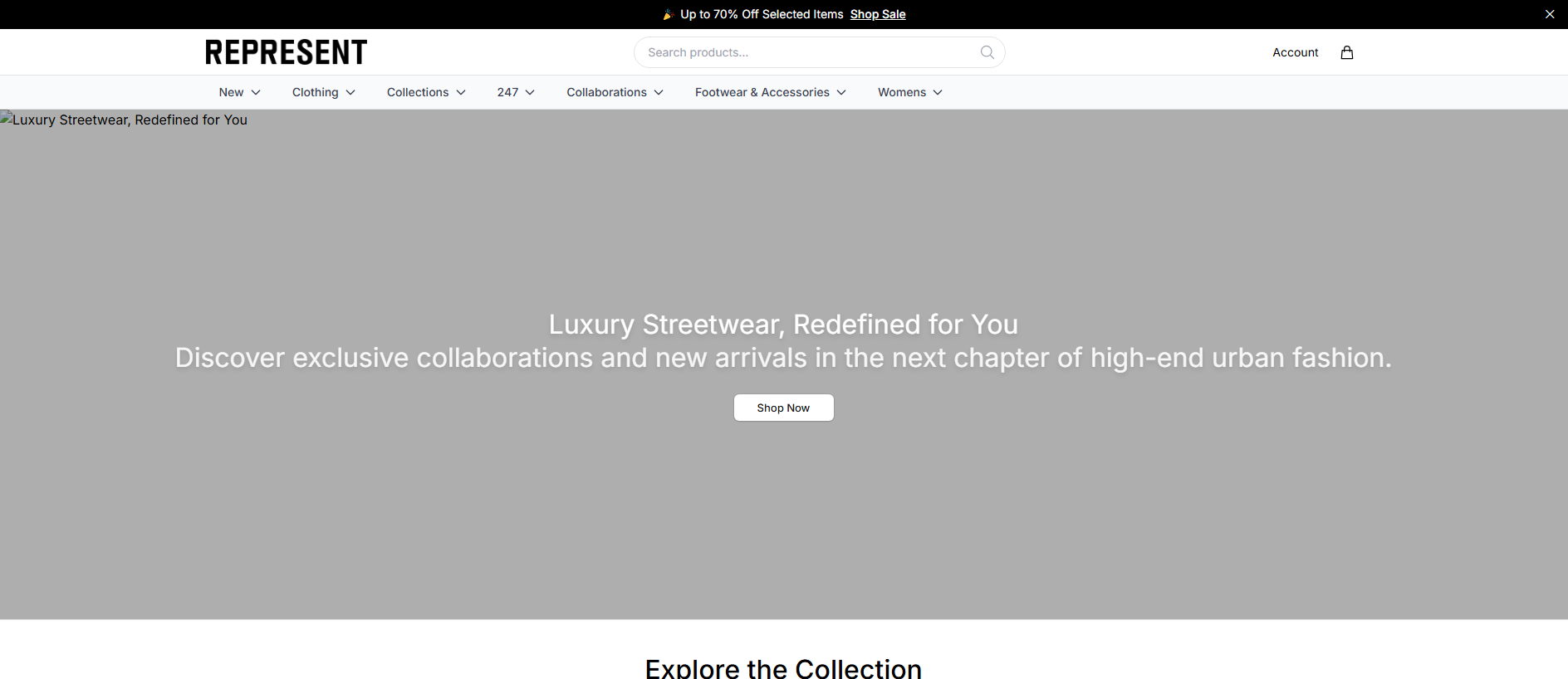
Task: Open the Collaborations dropdown
Action: 615,92
